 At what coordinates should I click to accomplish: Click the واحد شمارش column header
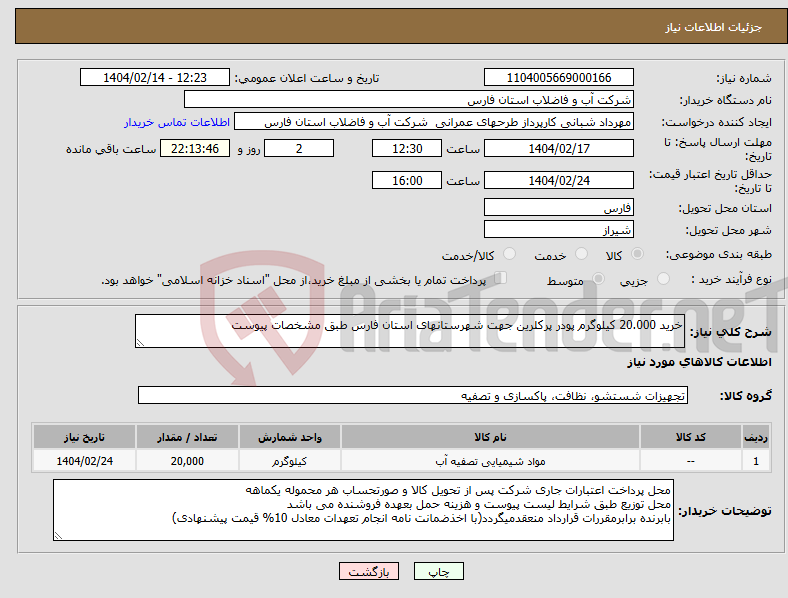point(289,437)
